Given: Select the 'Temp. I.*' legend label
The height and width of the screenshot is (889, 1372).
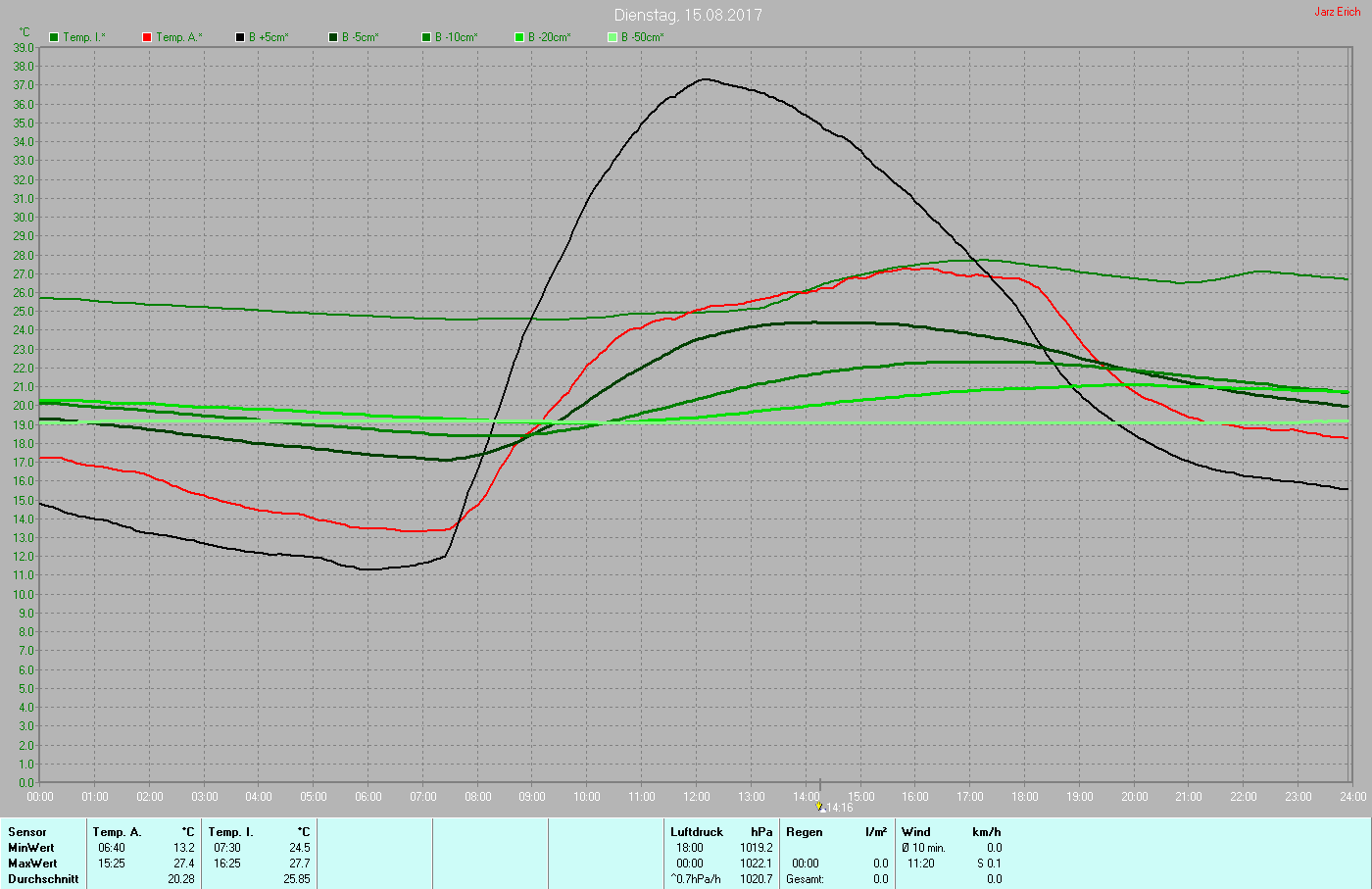Looking at the screenshot, I should pos(84,37).
